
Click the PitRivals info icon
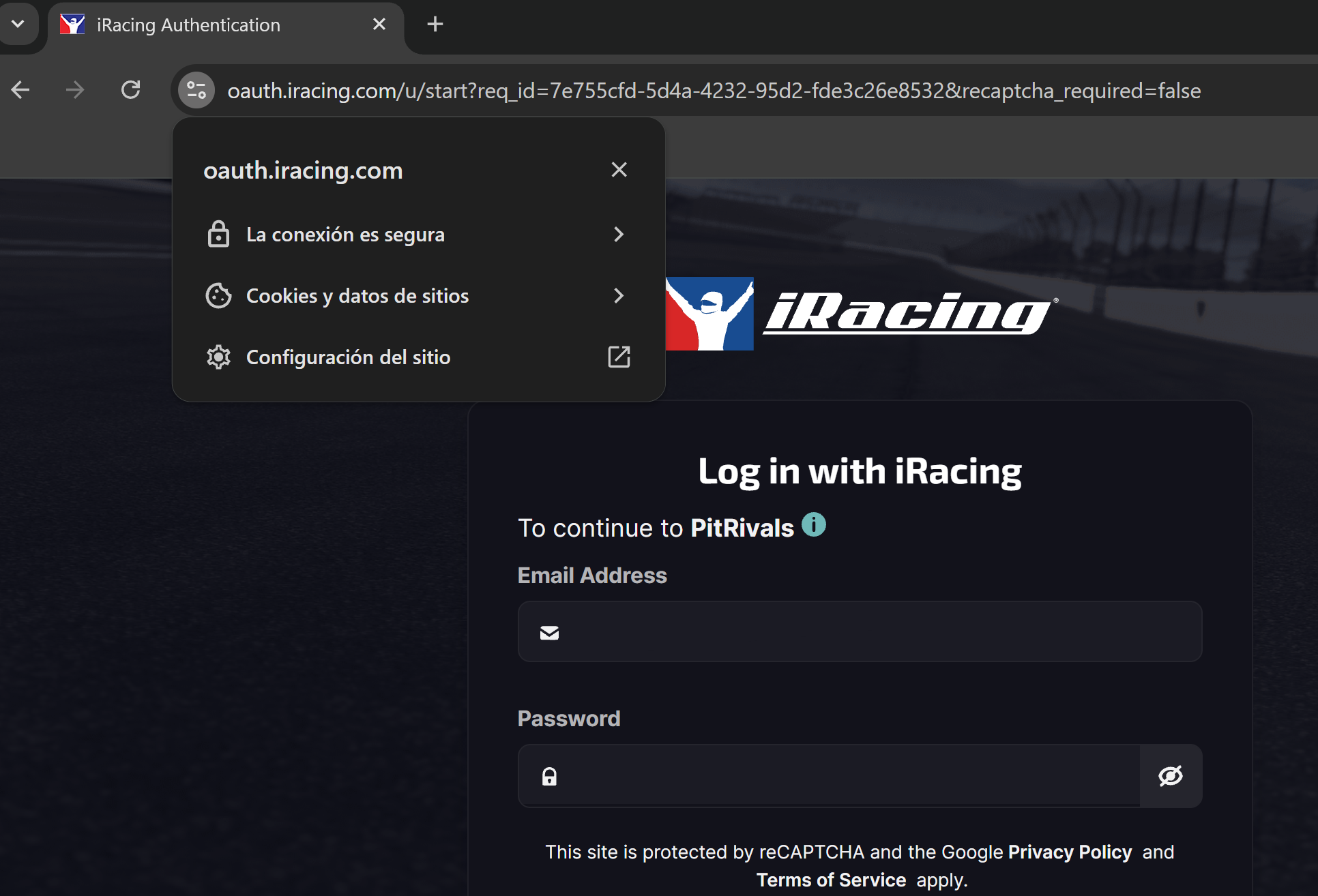(x=813, y=524)
